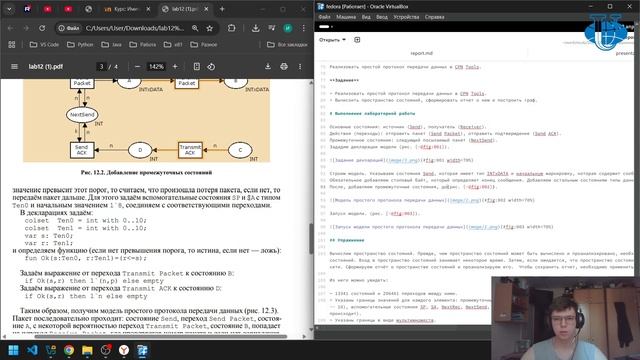Edit the PDF page number field
This screenshot has width=640, height=360.
click(101, 67)
